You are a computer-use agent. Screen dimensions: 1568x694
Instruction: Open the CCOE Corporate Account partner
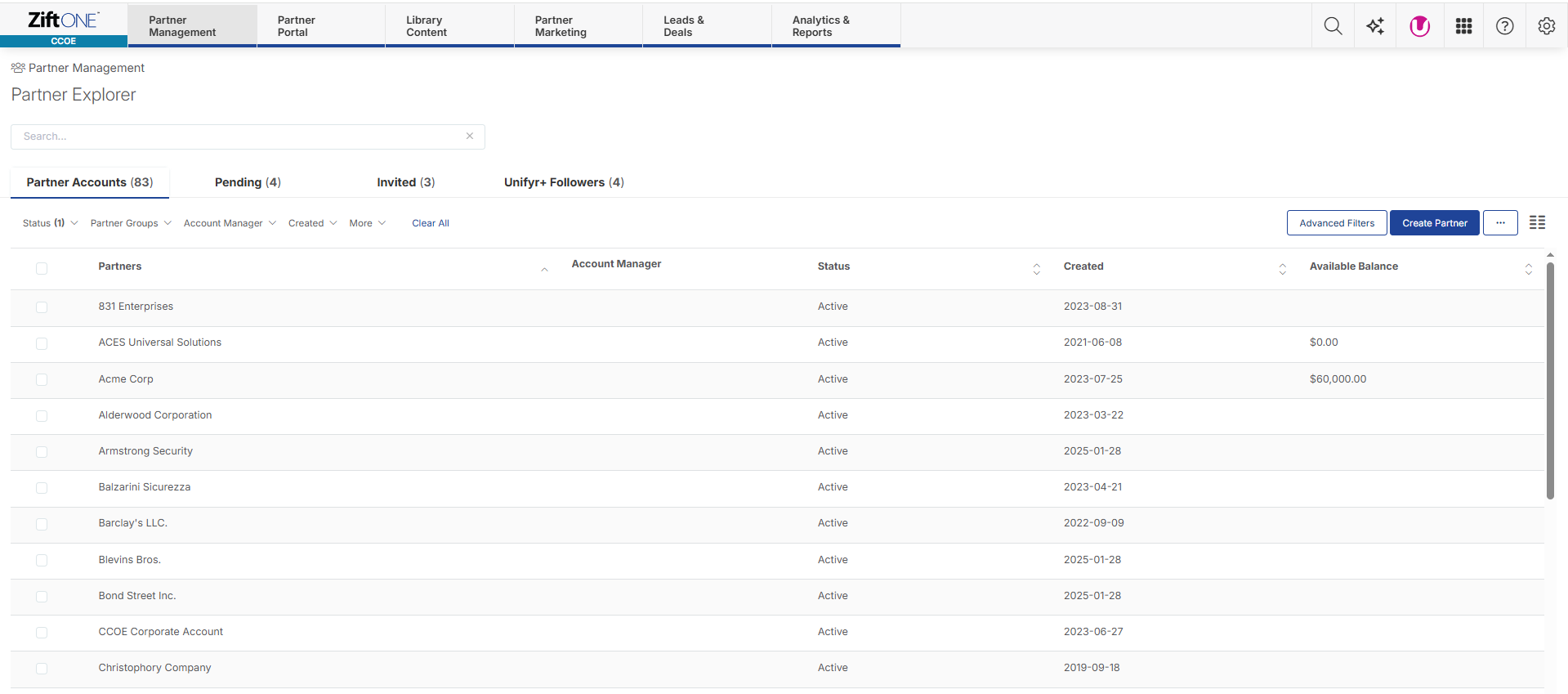click(x=160, y=632)
